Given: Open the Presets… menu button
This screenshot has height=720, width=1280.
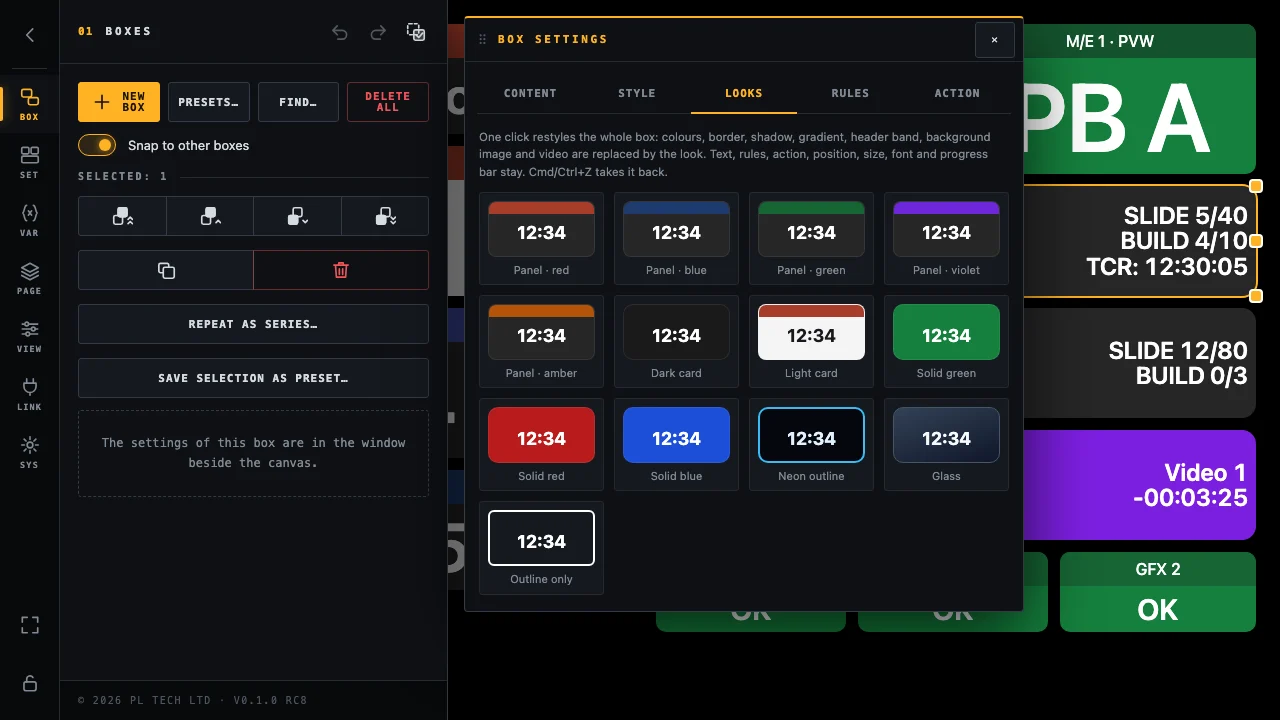Looking at the screenshot, I should [209, 102].
